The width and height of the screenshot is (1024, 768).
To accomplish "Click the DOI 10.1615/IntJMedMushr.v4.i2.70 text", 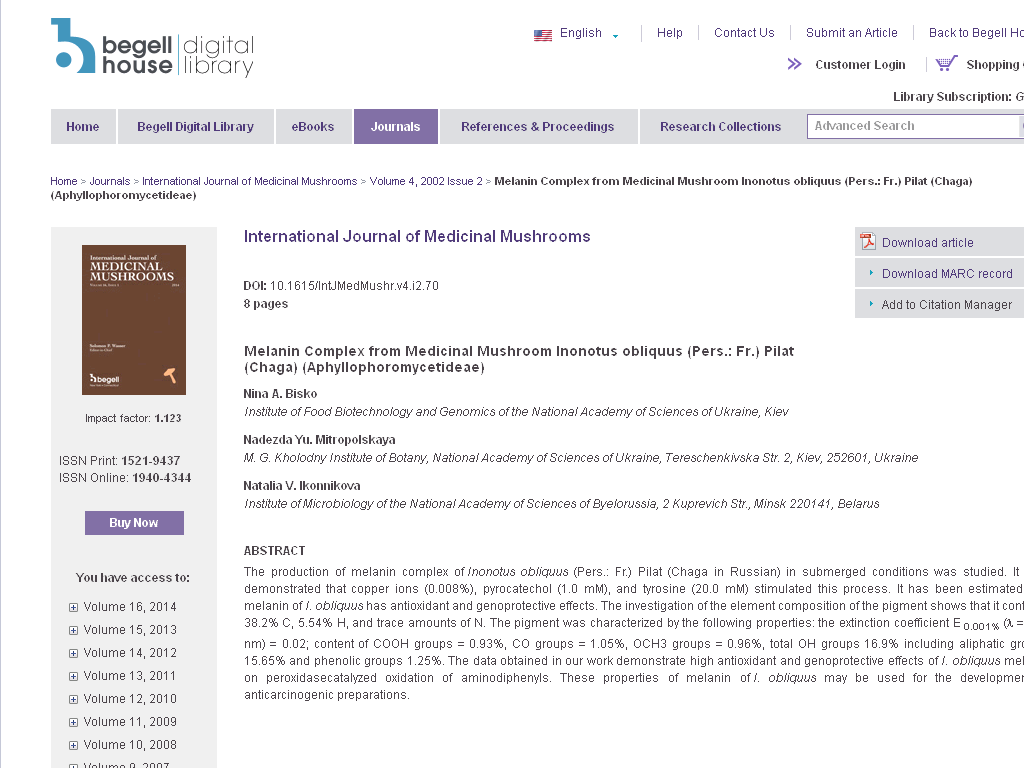I will (x=341, y=286).
